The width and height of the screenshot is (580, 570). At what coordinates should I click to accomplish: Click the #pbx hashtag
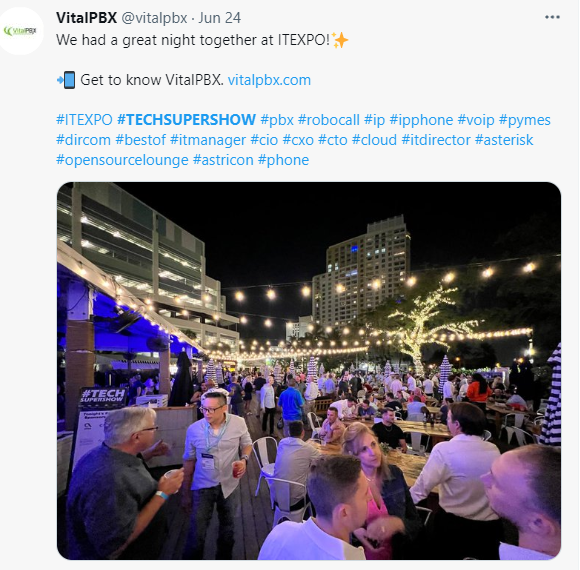[277, 120]
